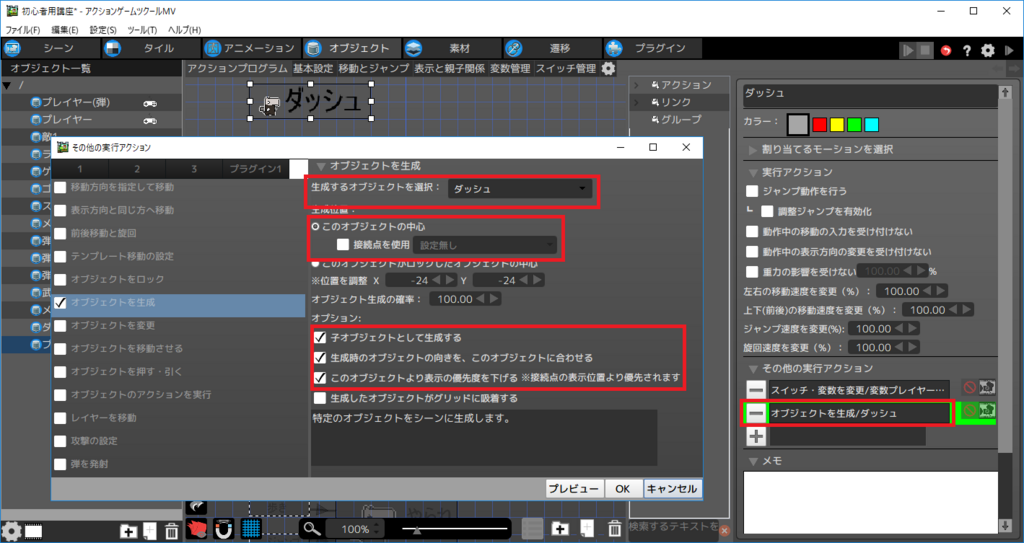
Task: Click the red paint icon below the canvas
Action: coord(197,529)
